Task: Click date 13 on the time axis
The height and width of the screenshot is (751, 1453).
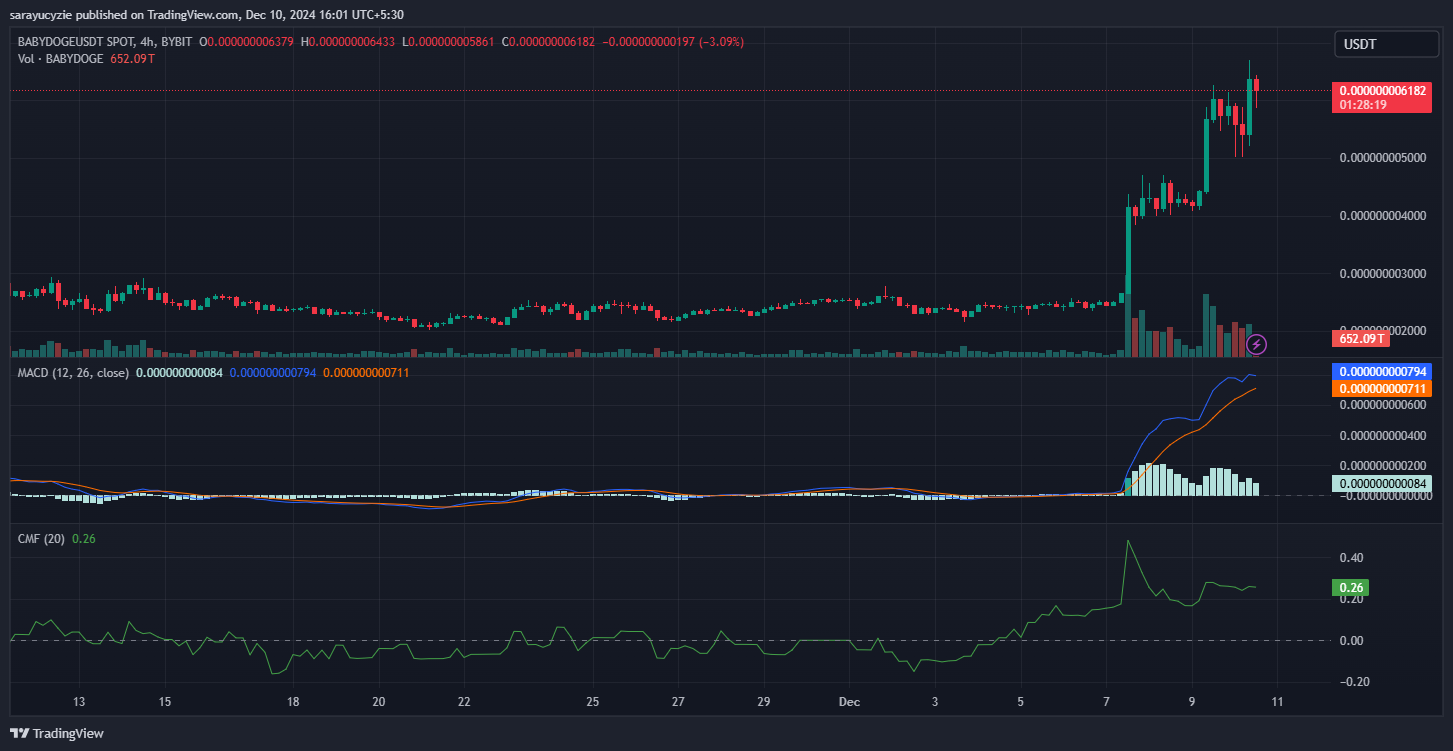Action: pyautogui.click(x=80, y=701)
